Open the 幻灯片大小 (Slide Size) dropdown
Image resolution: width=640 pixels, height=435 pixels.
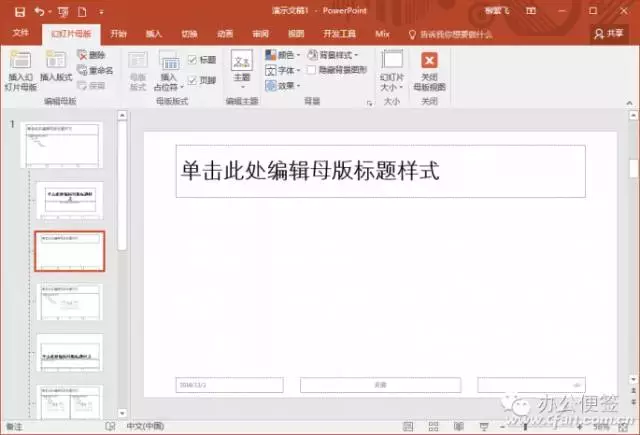click(x=392, y=70)
